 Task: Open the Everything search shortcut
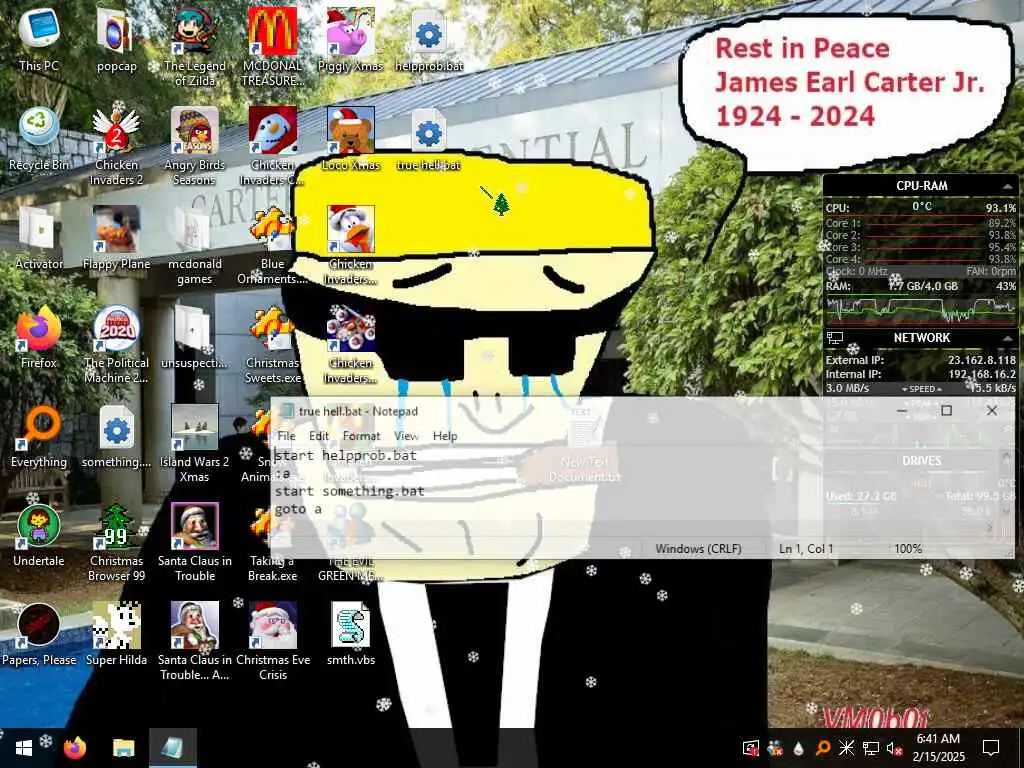(x=39, y=436)
